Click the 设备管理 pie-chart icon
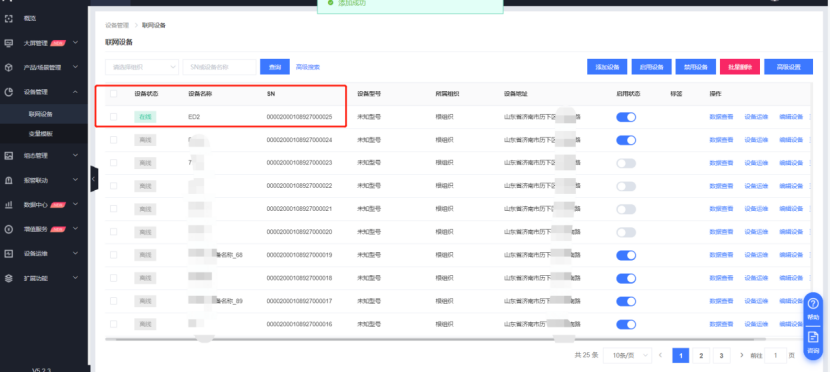Viewport: 830px width, 372px height. tap(8, 92)
